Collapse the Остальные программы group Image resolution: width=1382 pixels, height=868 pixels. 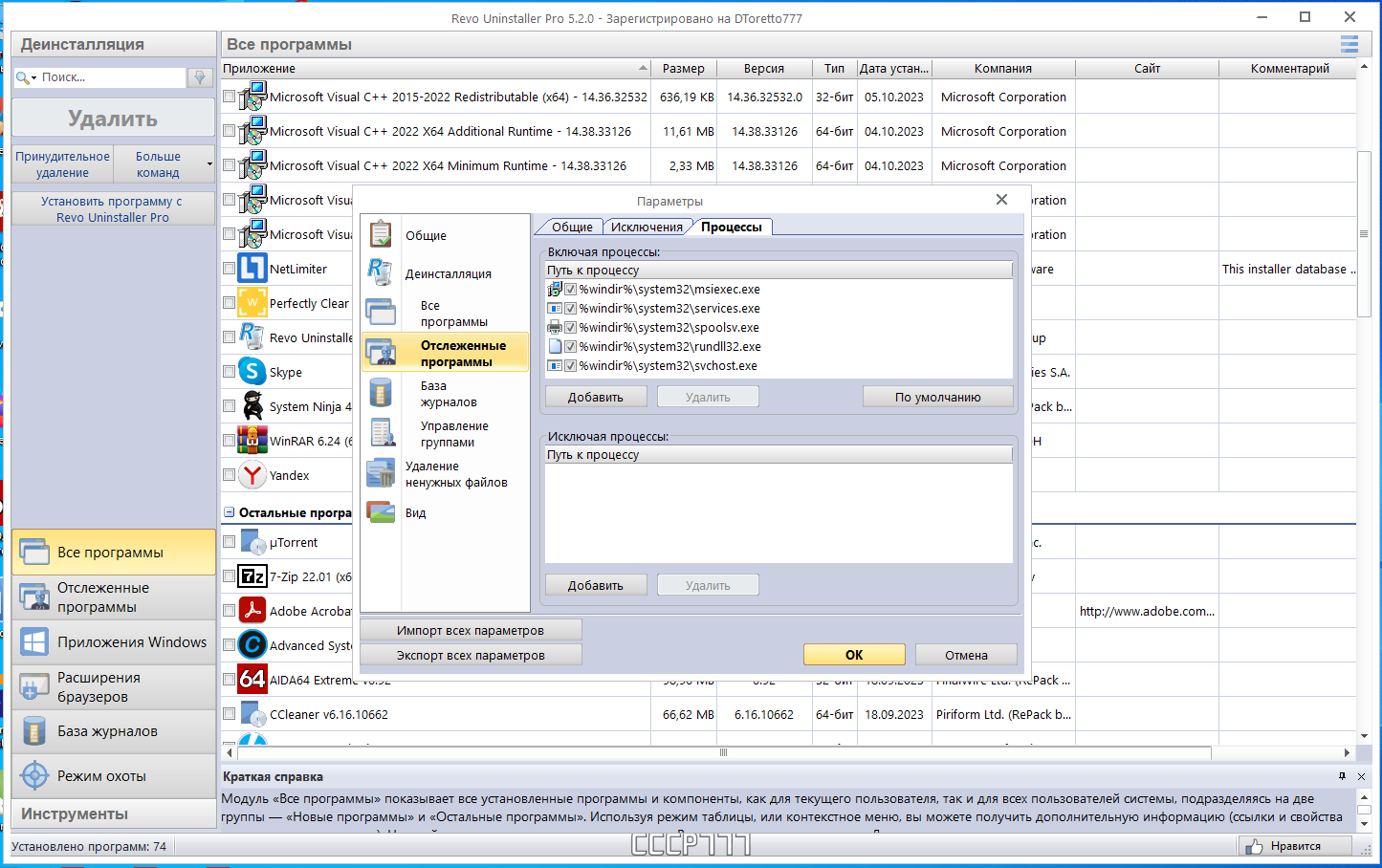tap(229, 512)
